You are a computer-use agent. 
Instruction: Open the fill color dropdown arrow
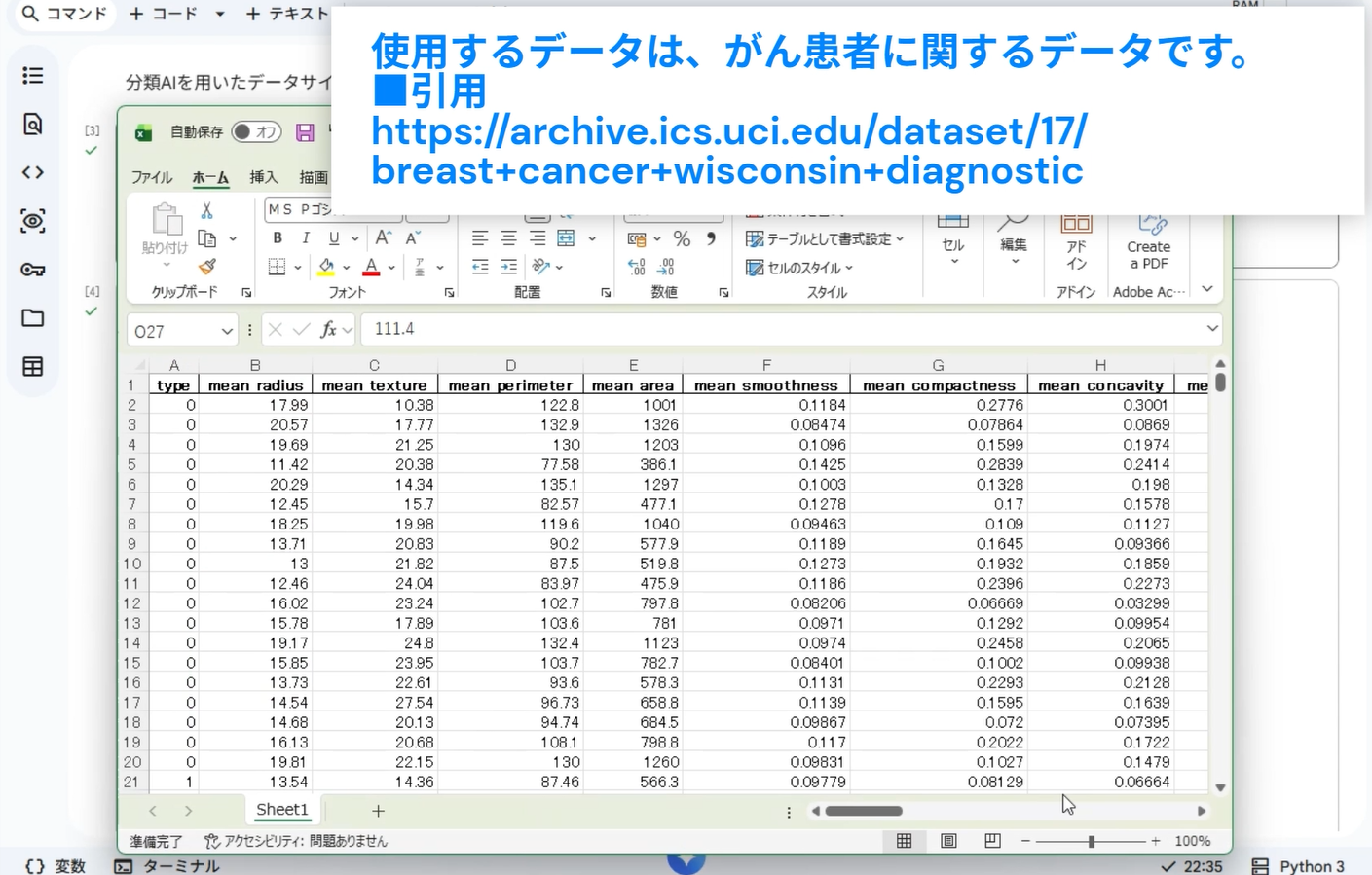coord(347,268)
